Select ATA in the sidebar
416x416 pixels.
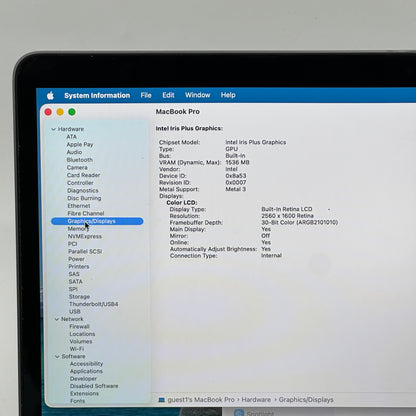71,137
